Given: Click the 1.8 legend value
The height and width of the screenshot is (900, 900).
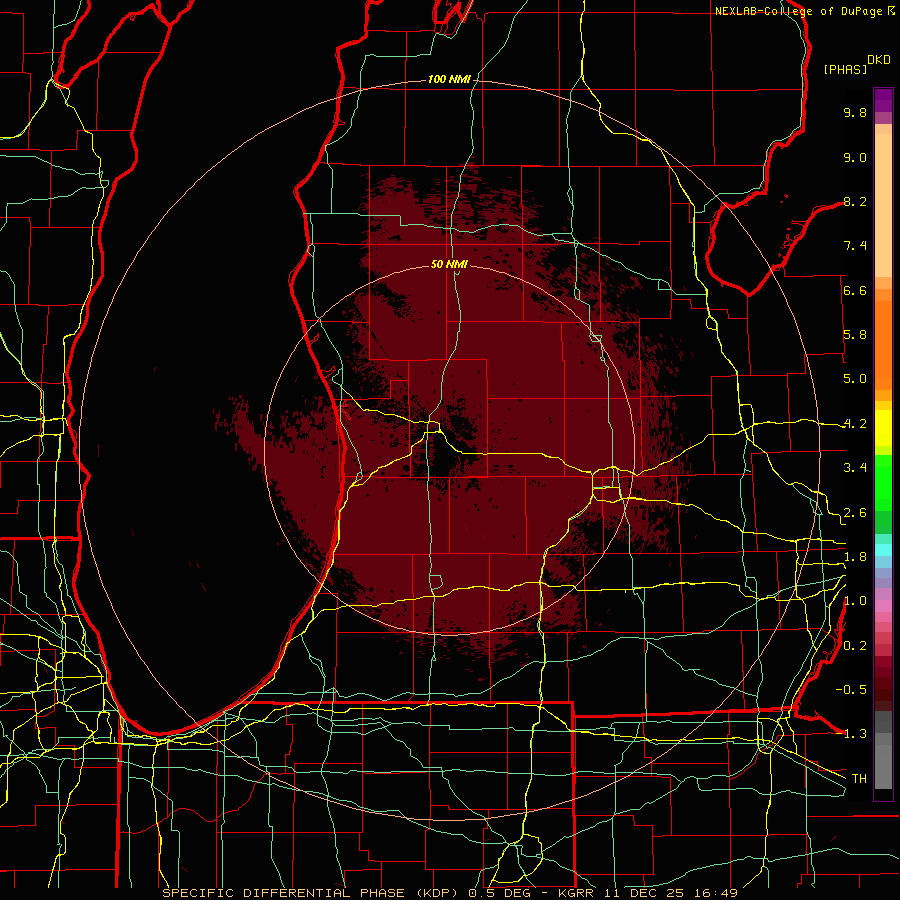Looking at the screenshot, I should pos(855,557).
